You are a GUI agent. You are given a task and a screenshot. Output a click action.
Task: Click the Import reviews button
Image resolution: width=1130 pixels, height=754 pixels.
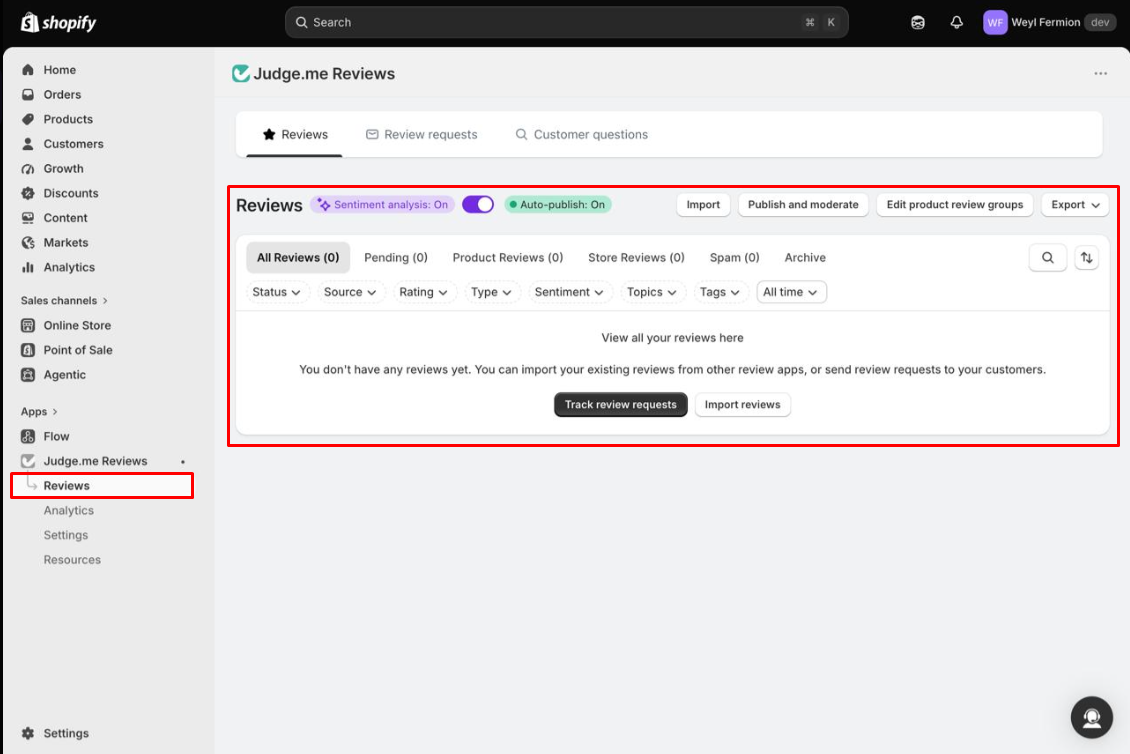click(x=742, y=404)
